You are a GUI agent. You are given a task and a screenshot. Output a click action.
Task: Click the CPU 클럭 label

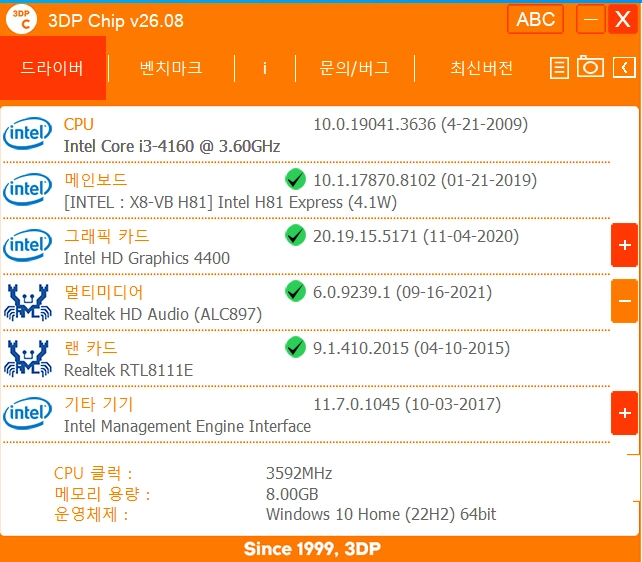(x=93, y=474)
